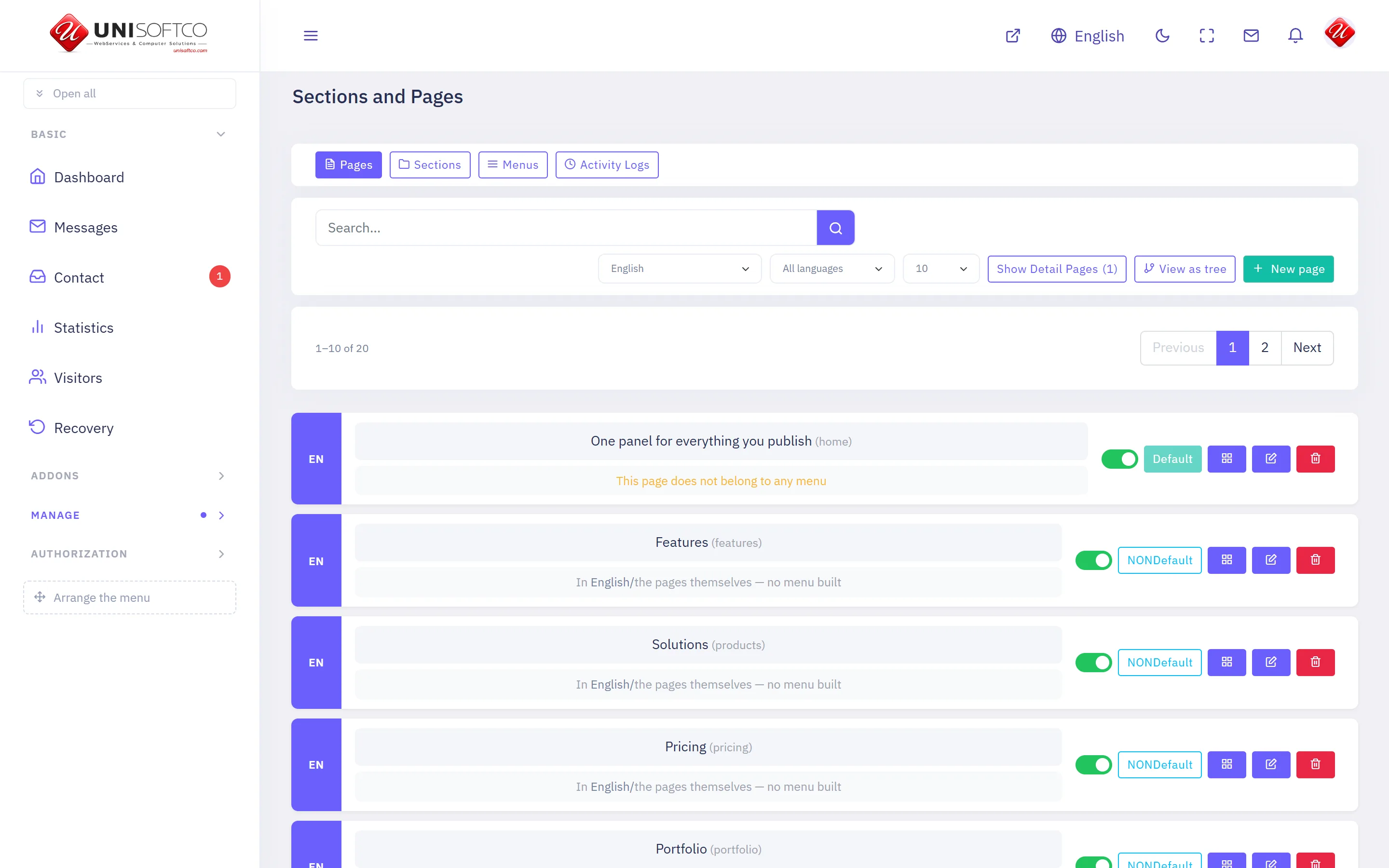Viewport: 1389px width, 868px height.
Task: Click Arrange the menu box
Action: tap(130, 597)
